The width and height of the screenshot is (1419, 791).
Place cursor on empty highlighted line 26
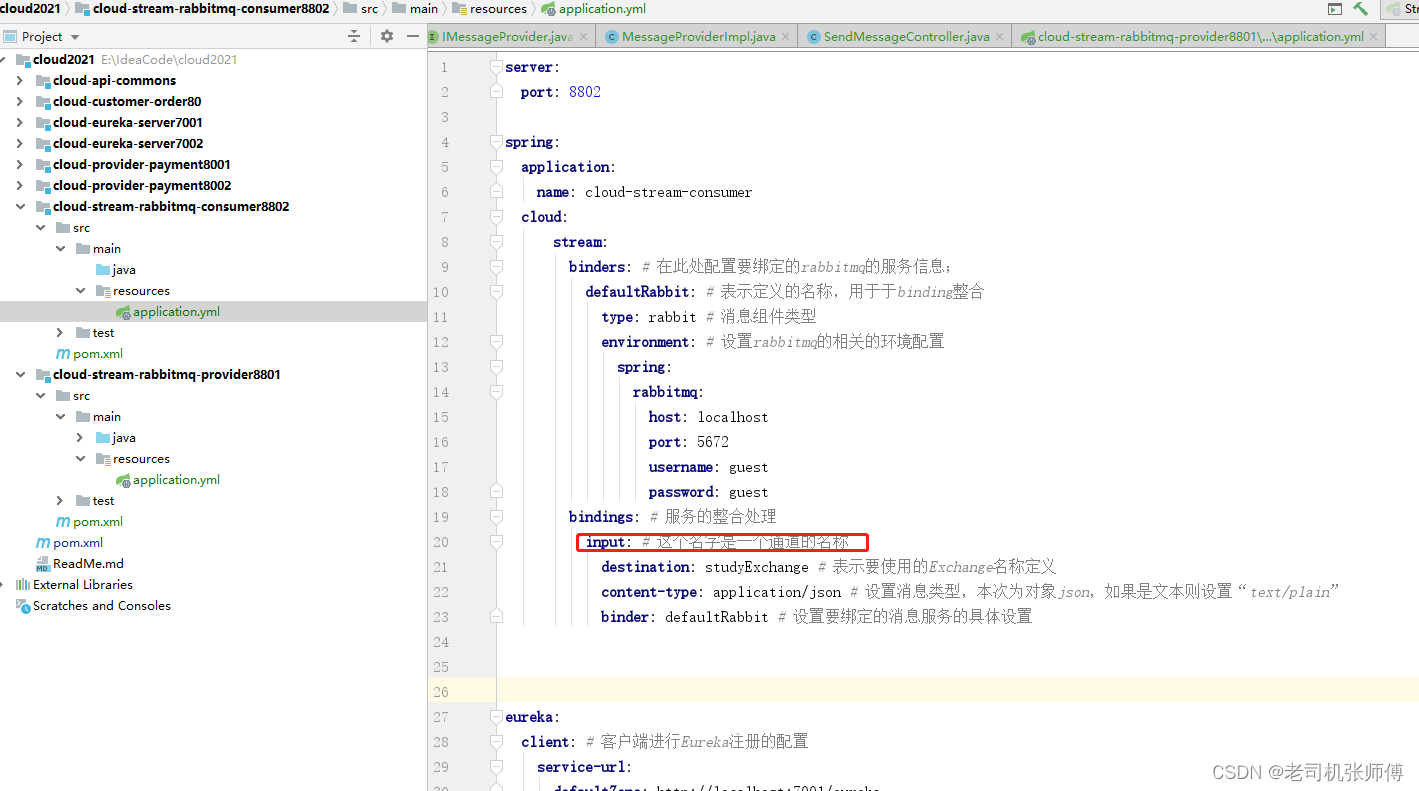click(x=957, y=692)
